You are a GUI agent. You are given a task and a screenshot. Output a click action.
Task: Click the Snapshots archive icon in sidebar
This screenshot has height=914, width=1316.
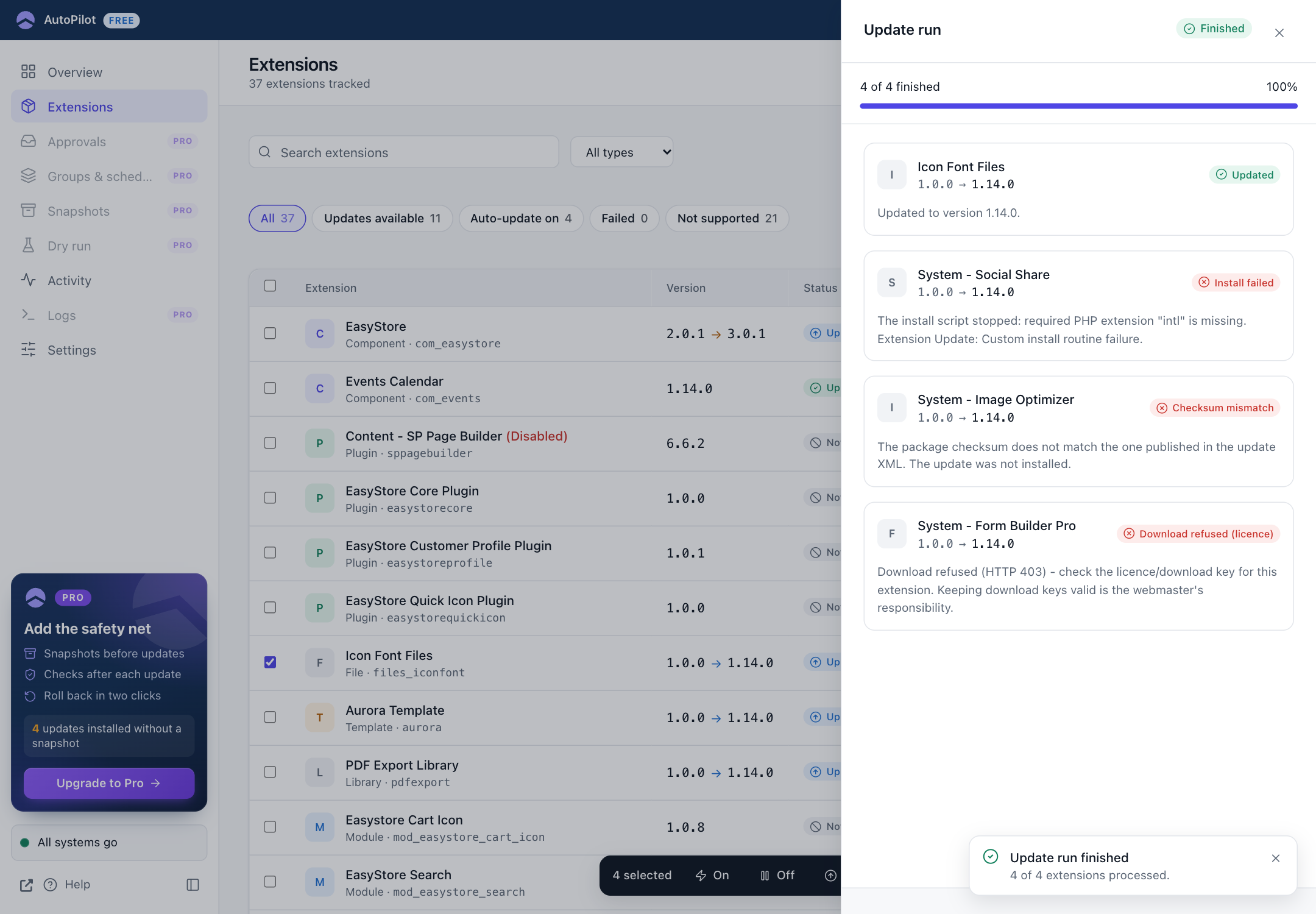click(28, 211)
